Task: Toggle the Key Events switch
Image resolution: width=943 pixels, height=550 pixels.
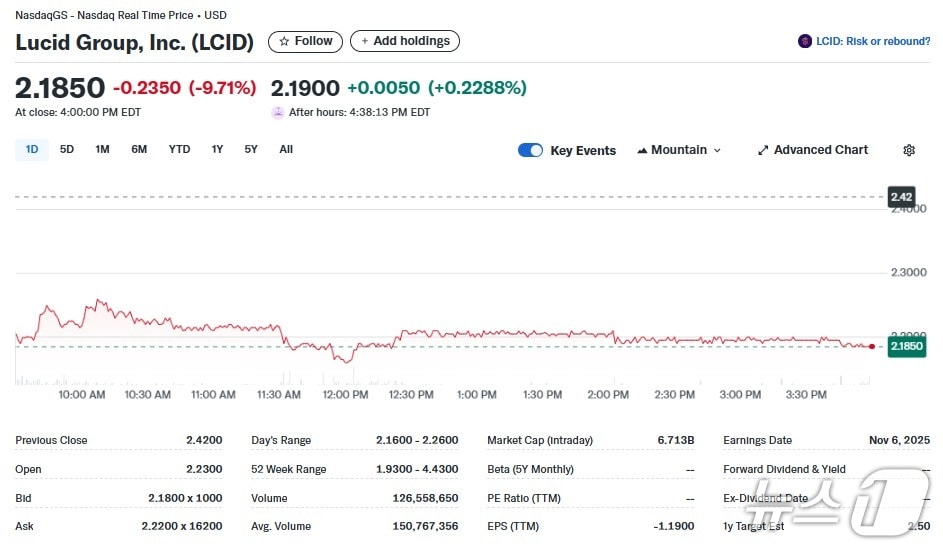Action: pos(530,150)
